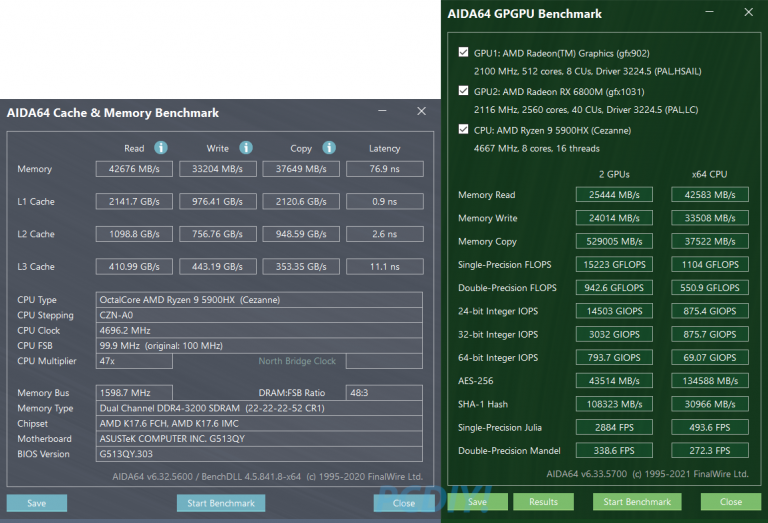Click Memory Type field Dual Channel DDR4-3200
This screenshot has height=523, width=768.
259,408
